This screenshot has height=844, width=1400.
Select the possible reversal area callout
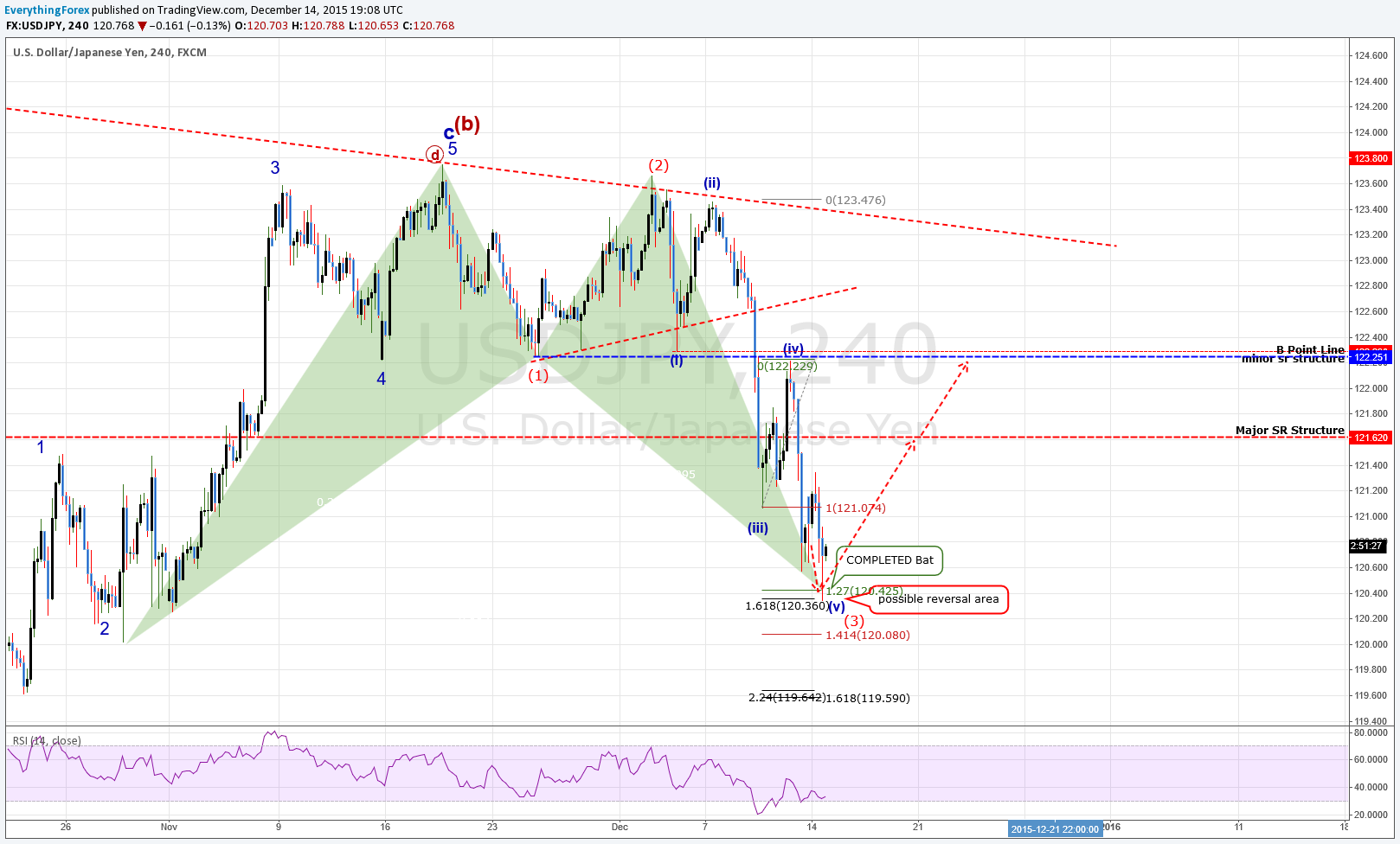pyautogui.click(x=938, y=599)
